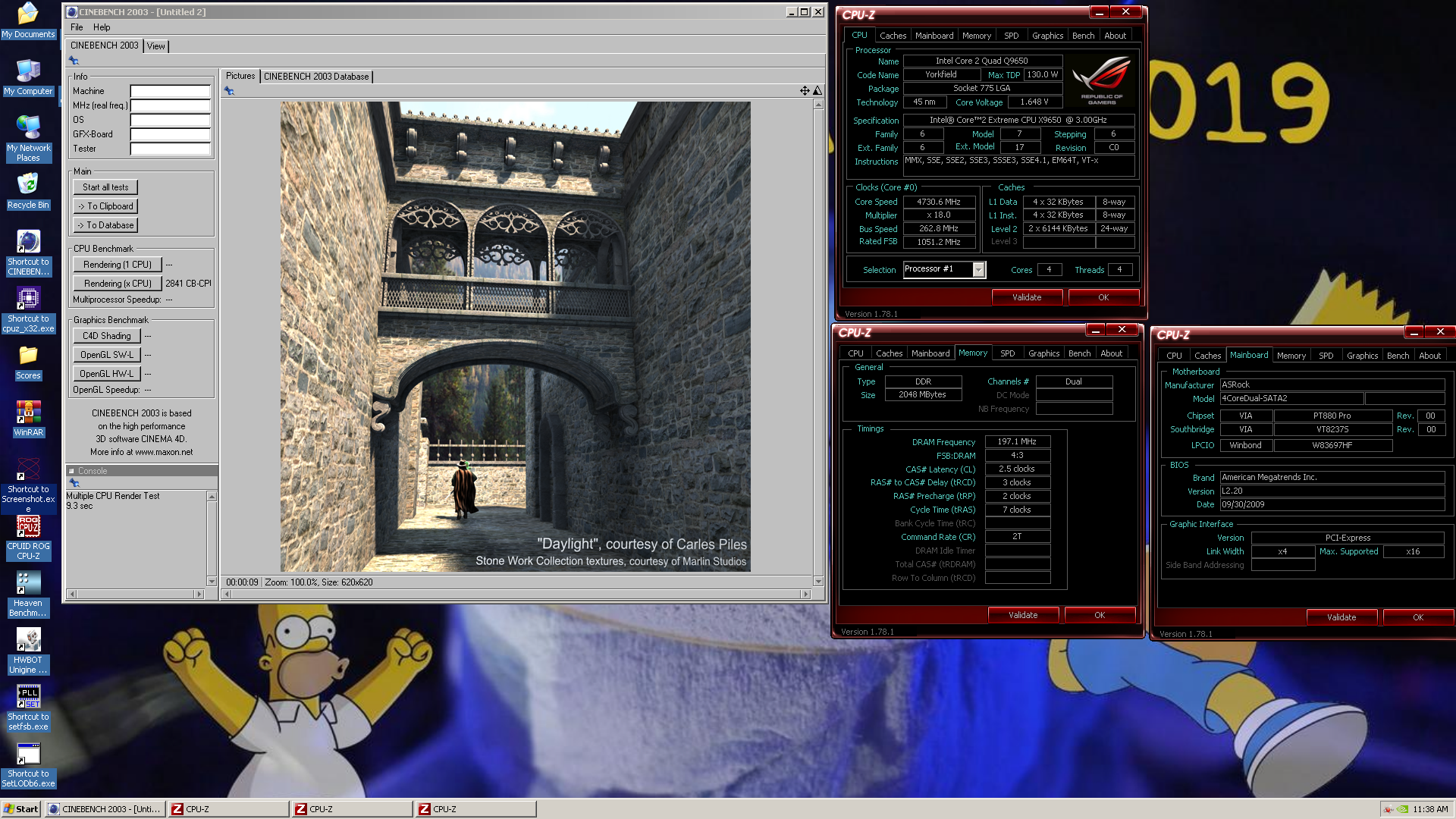Click the To Clipboard button
1456x819 pixels.
click(x=105, y=206)
